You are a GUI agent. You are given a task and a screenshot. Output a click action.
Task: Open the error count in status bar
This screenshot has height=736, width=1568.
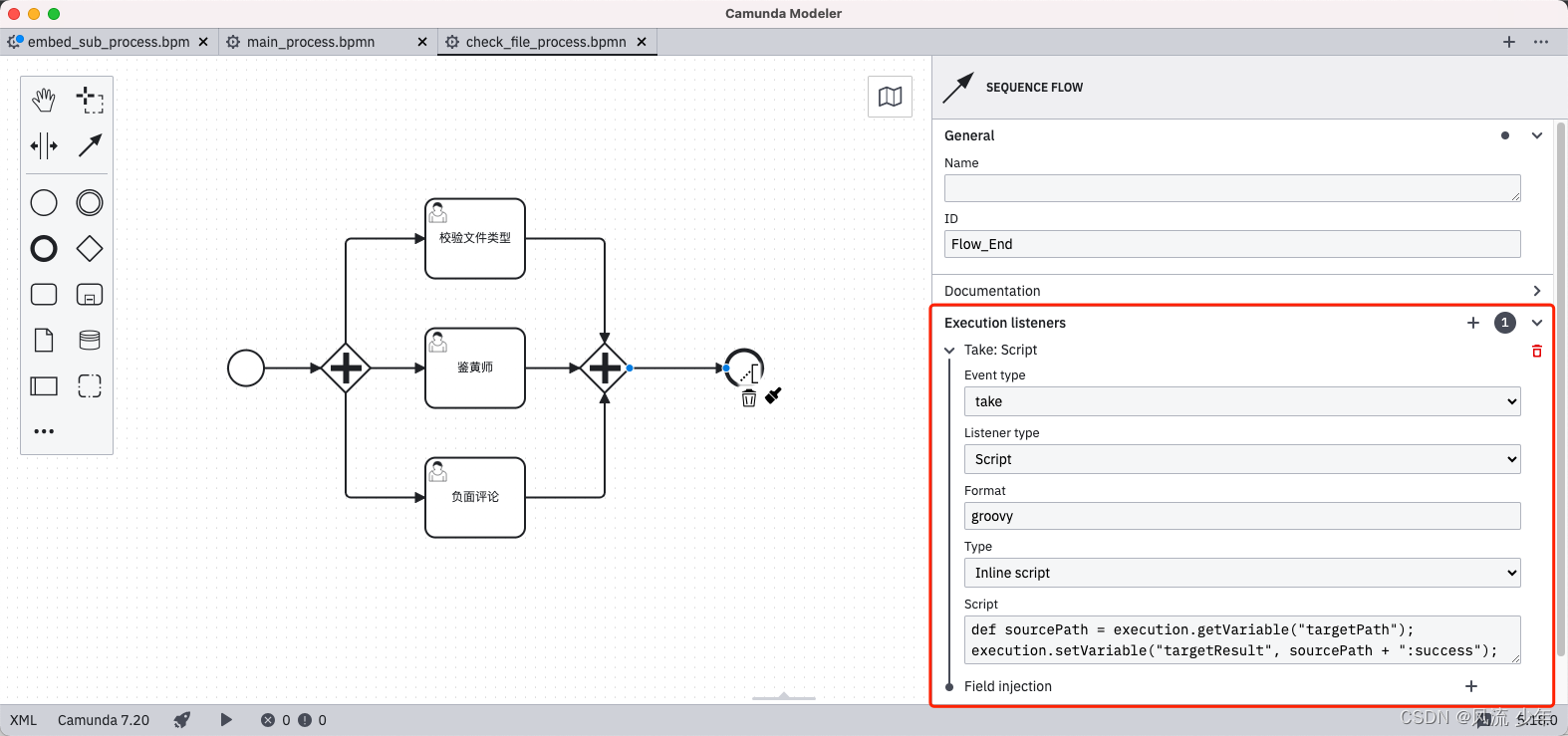click(x=276, y=720)
